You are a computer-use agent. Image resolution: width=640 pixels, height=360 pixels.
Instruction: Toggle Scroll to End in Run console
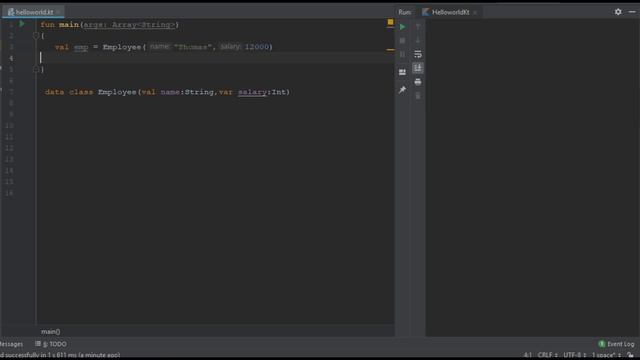[x=418, y=68]
